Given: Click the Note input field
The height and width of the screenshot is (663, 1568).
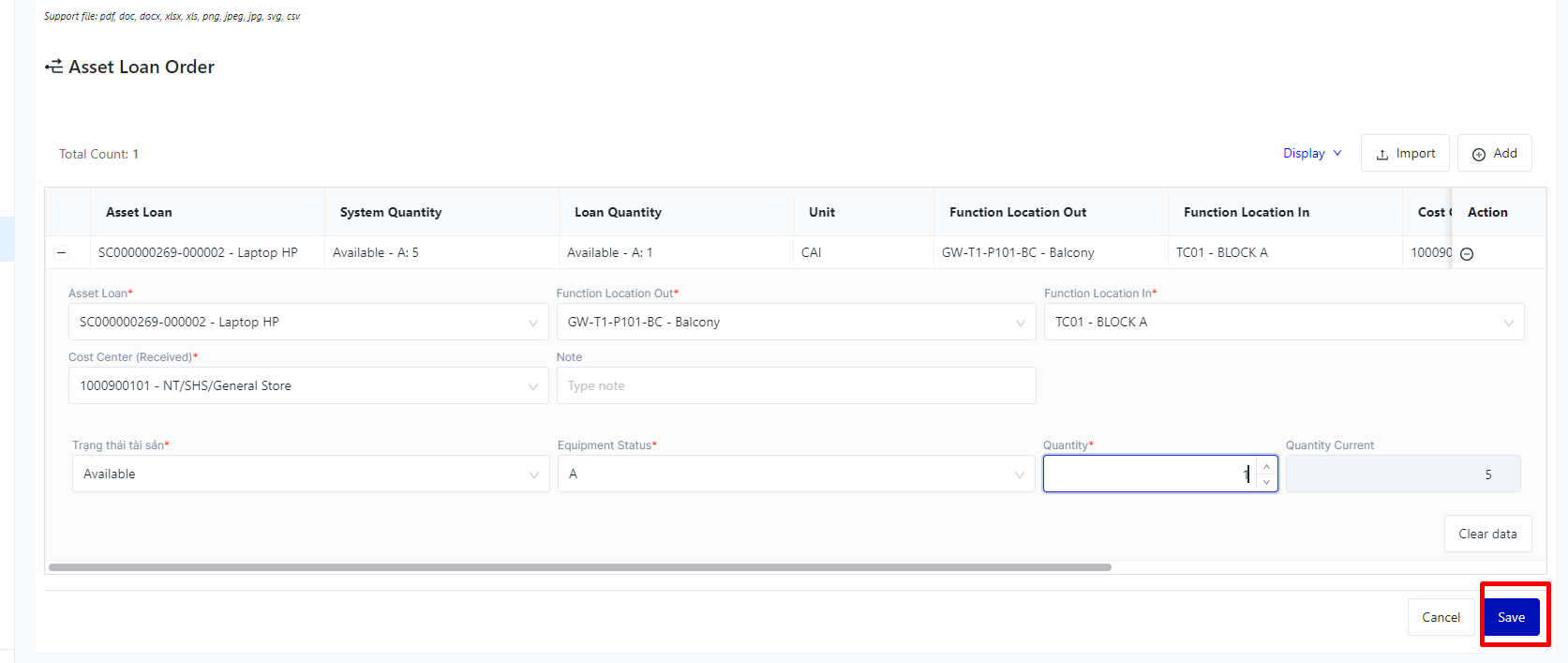Looking at the screenshot, I should coord(796,385).
